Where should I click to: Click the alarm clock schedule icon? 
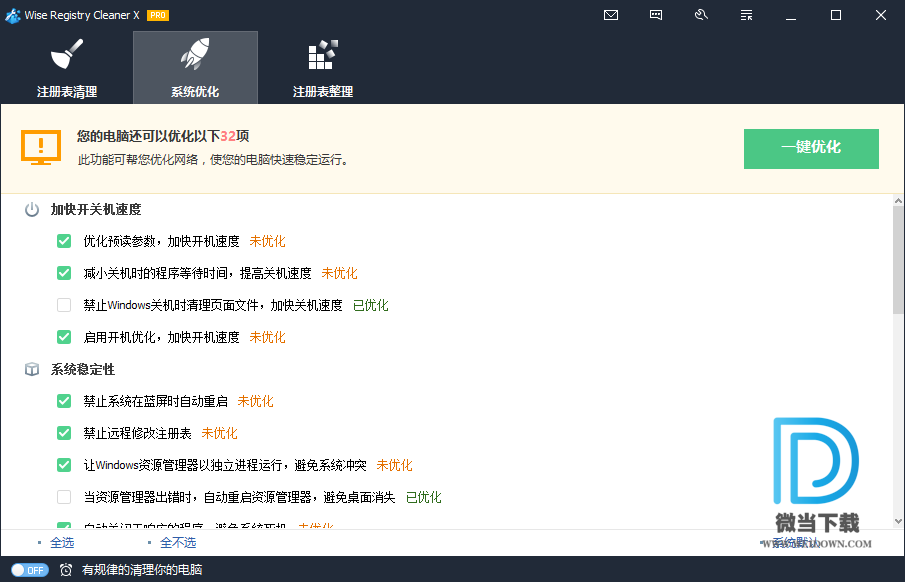coord(66,570)
